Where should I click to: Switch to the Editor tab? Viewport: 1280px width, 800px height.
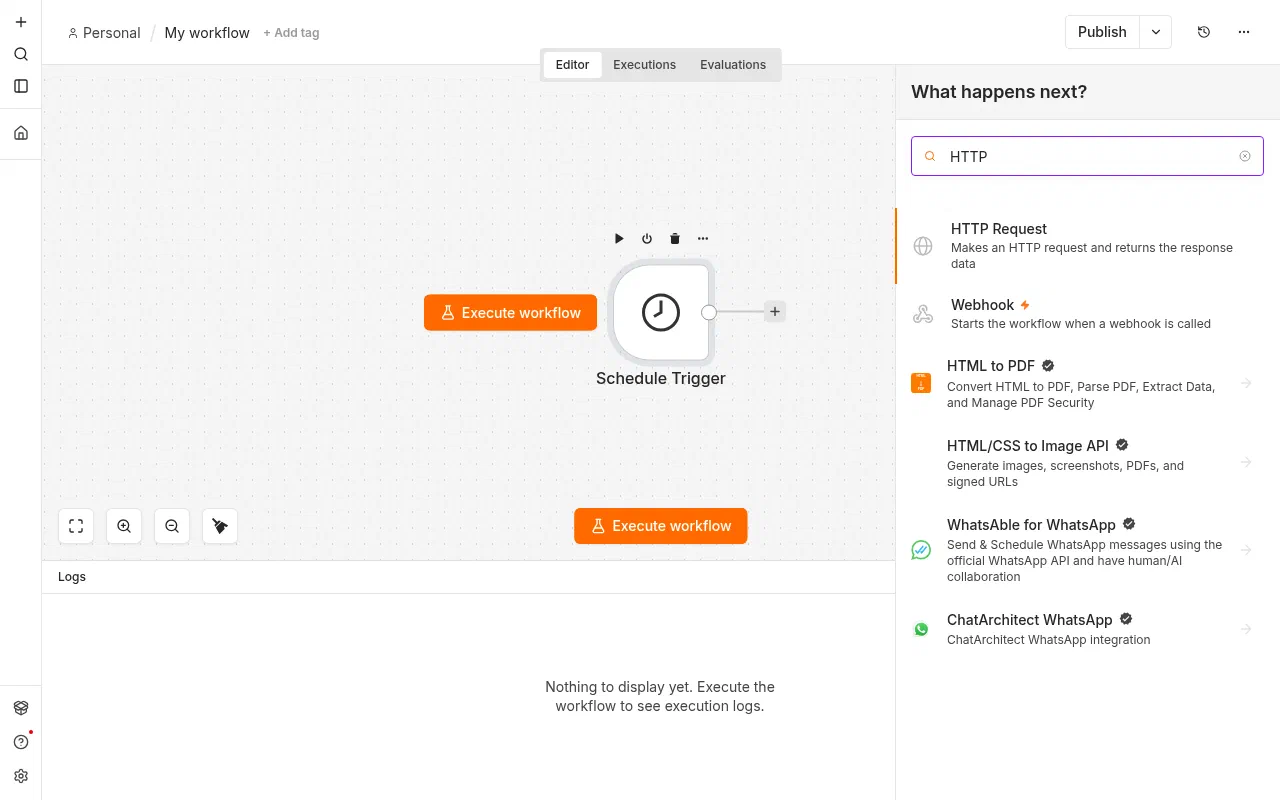[x=572, y=65]
